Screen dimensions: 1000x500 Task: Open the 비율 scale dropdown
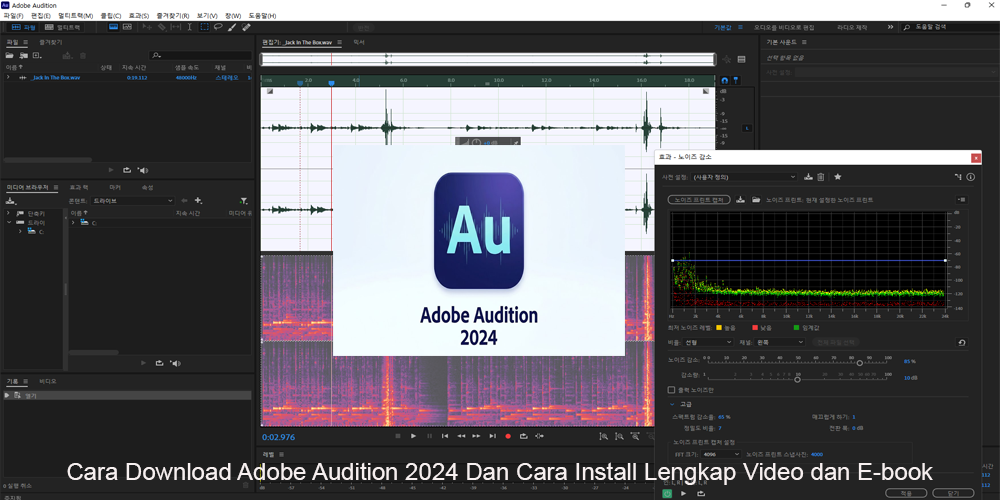point(708,342)
